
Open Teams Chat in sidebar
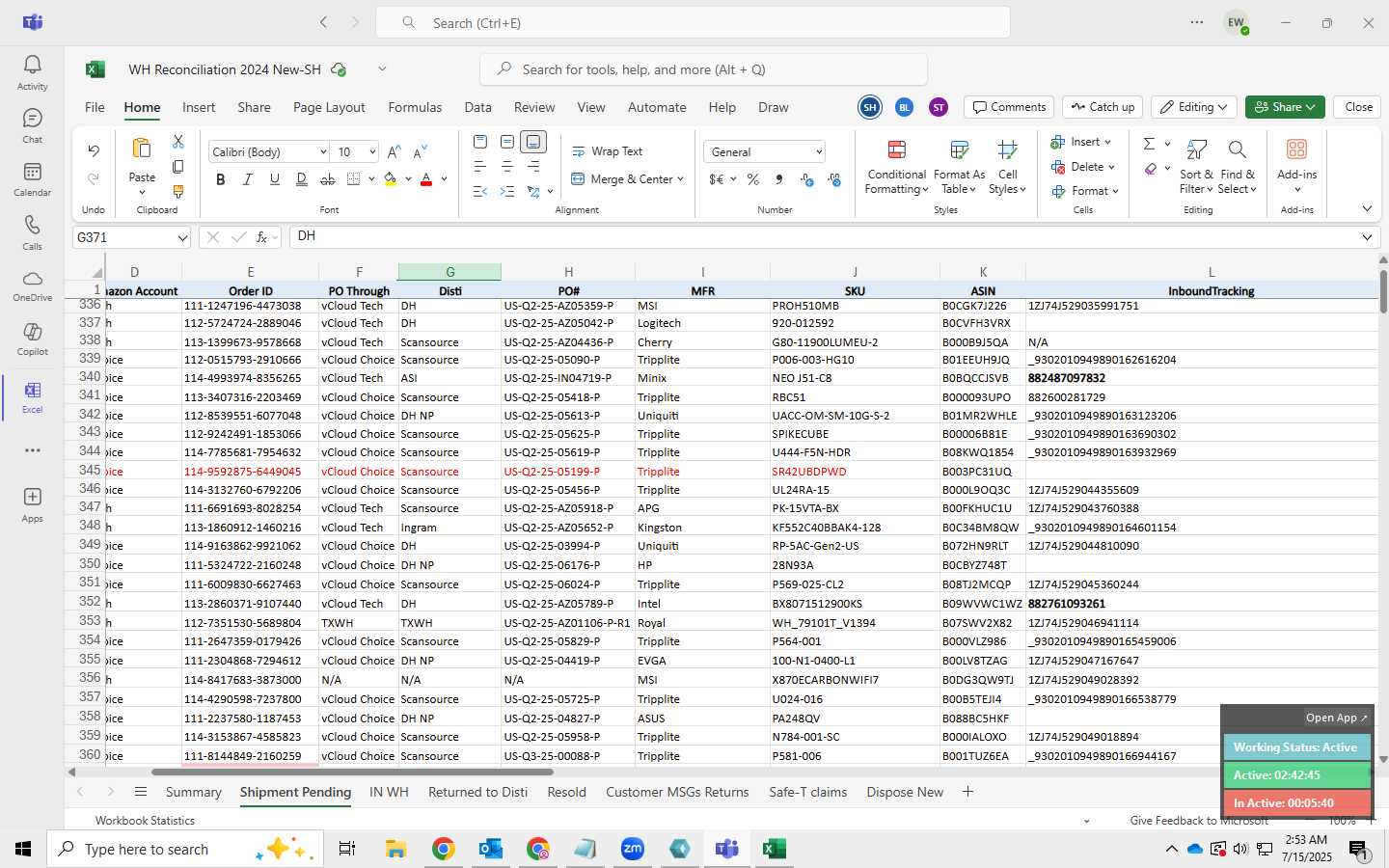tap(32, 125)
